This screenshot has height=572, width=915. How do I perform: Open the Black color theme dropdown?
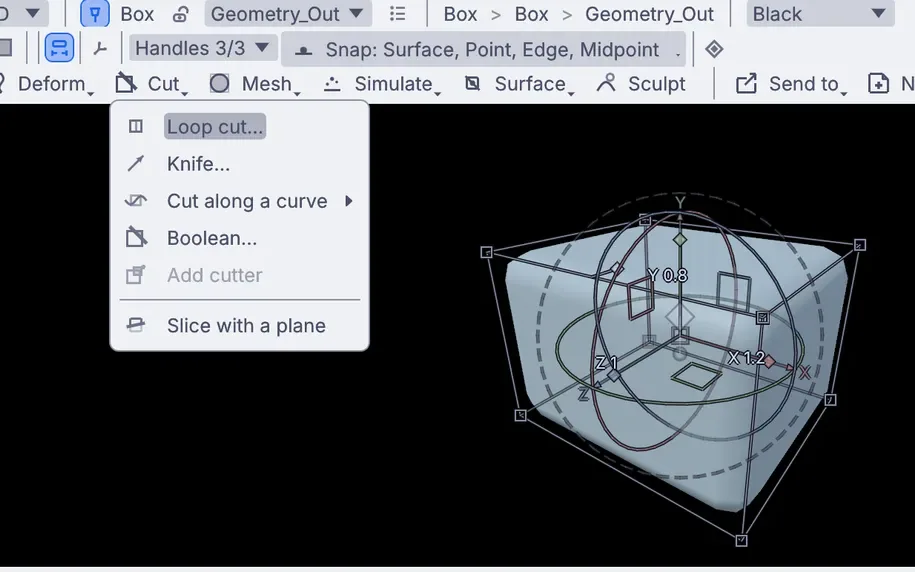(820, 13)
